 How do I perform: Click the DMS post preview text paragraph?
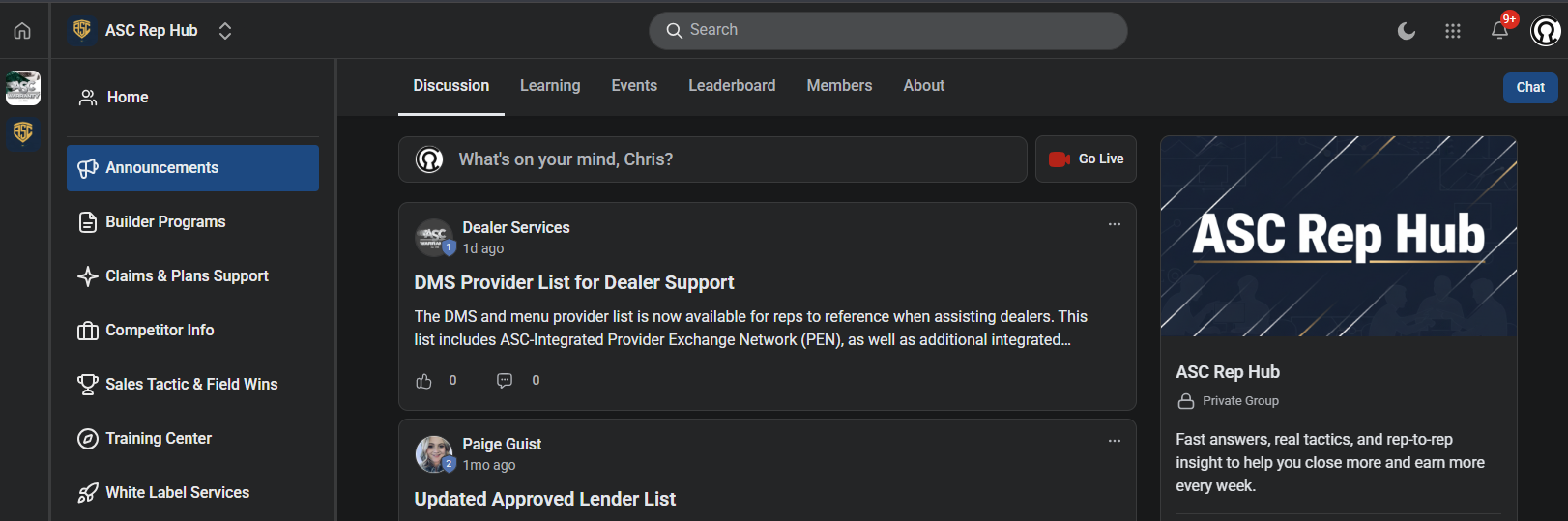pyautogui.click(x=751, y=329)
